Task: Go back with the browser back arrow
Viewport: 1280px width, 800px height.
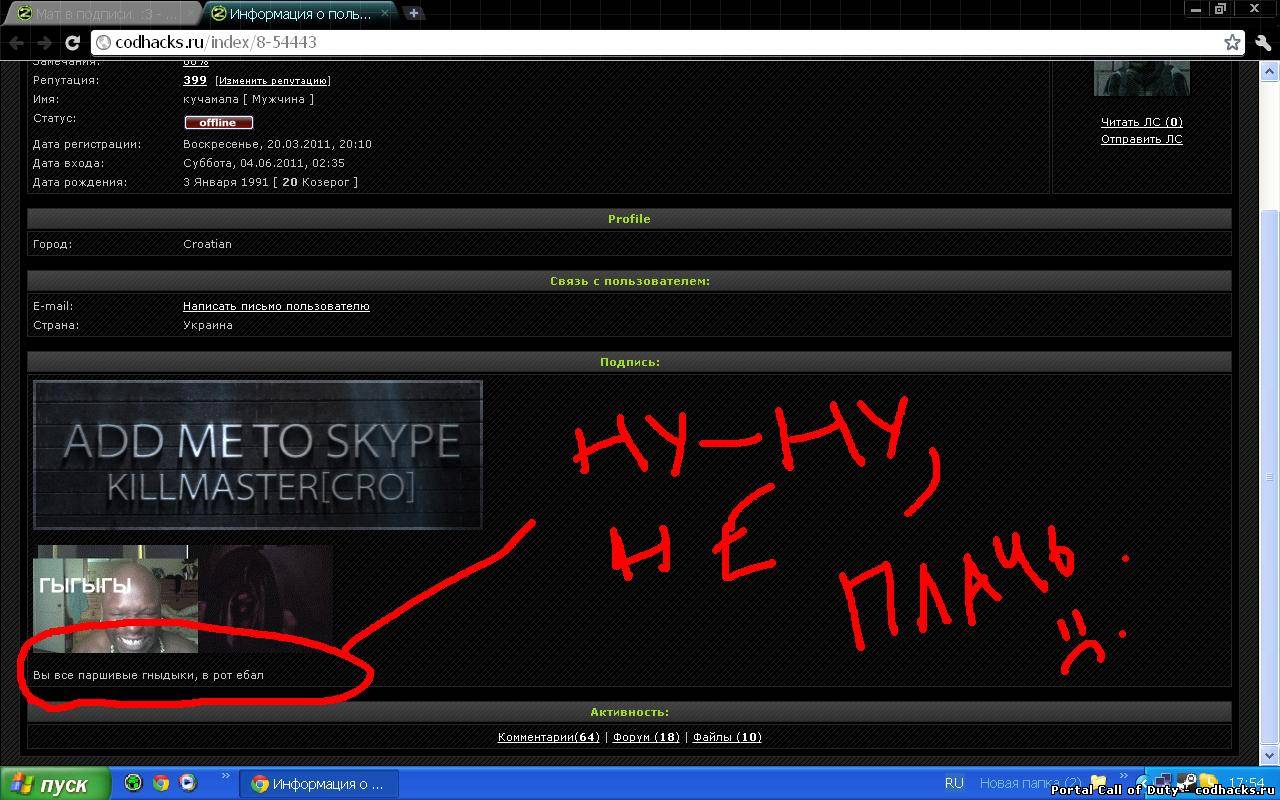Action: [x=17, y=43]
